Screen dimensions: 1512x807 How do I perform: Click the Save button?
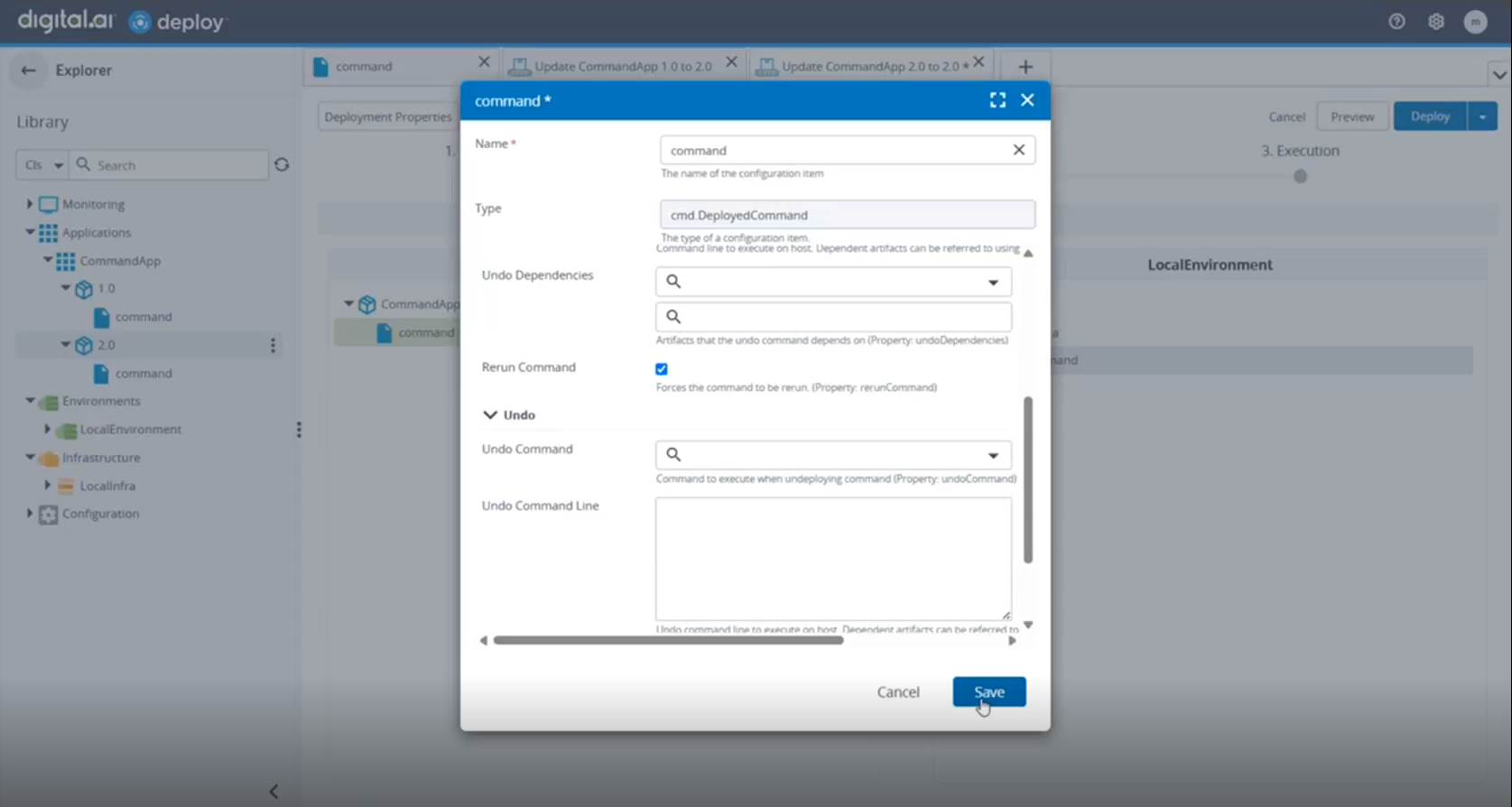pos(988,691)
